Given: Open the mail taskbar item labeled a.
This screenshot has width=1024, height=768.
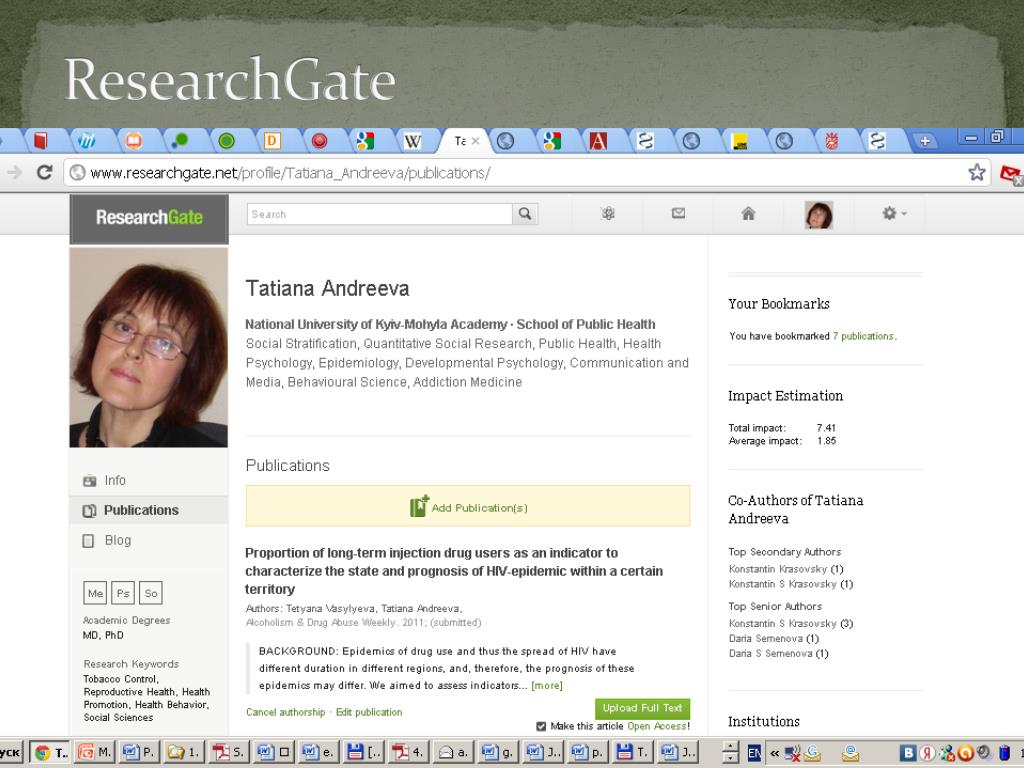Looking at the screenshot, I should click(x=453, y=752).
